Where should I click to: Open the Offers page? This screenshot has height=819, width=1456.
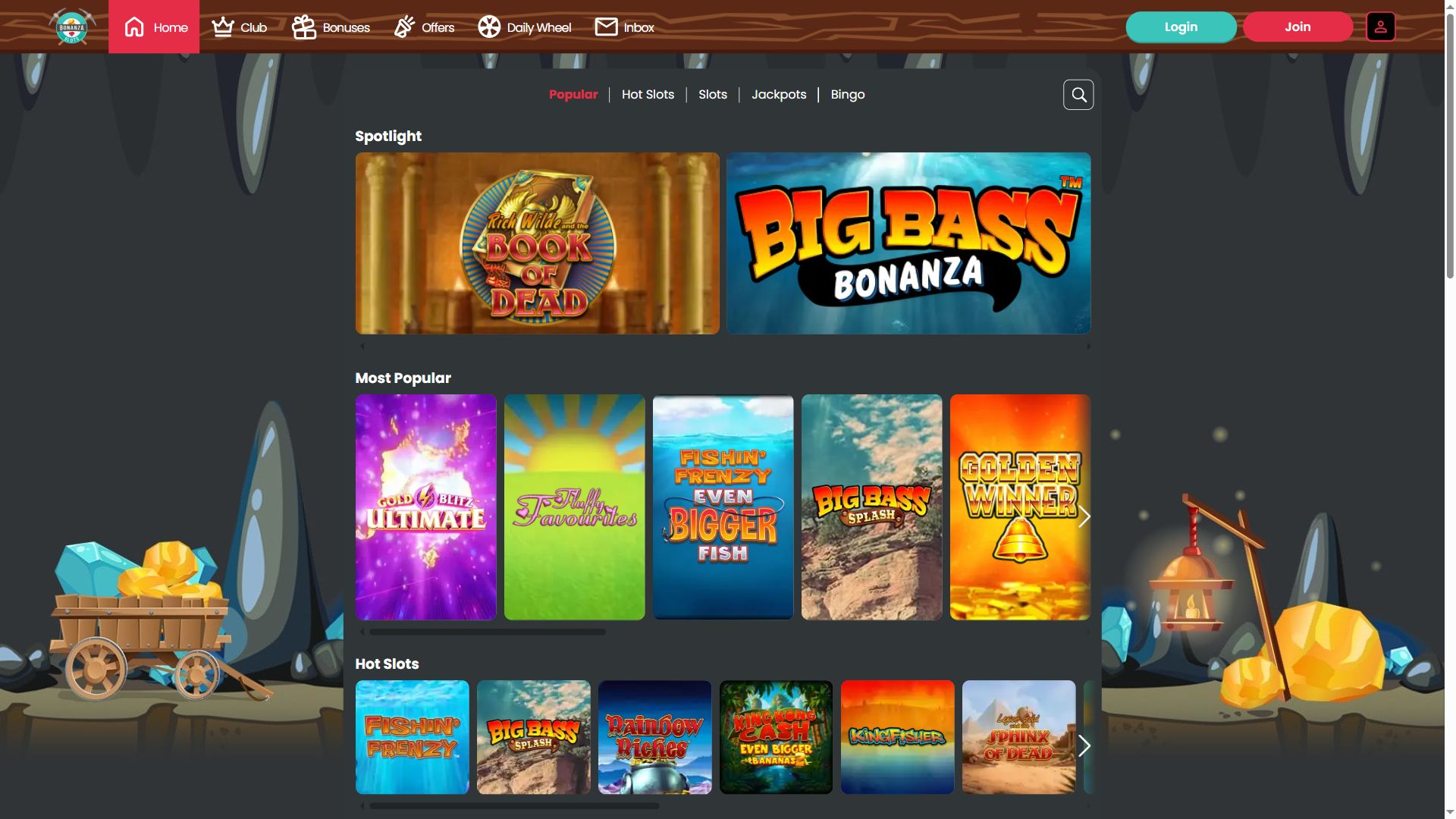pyautogui.click(x=424, y=27)
